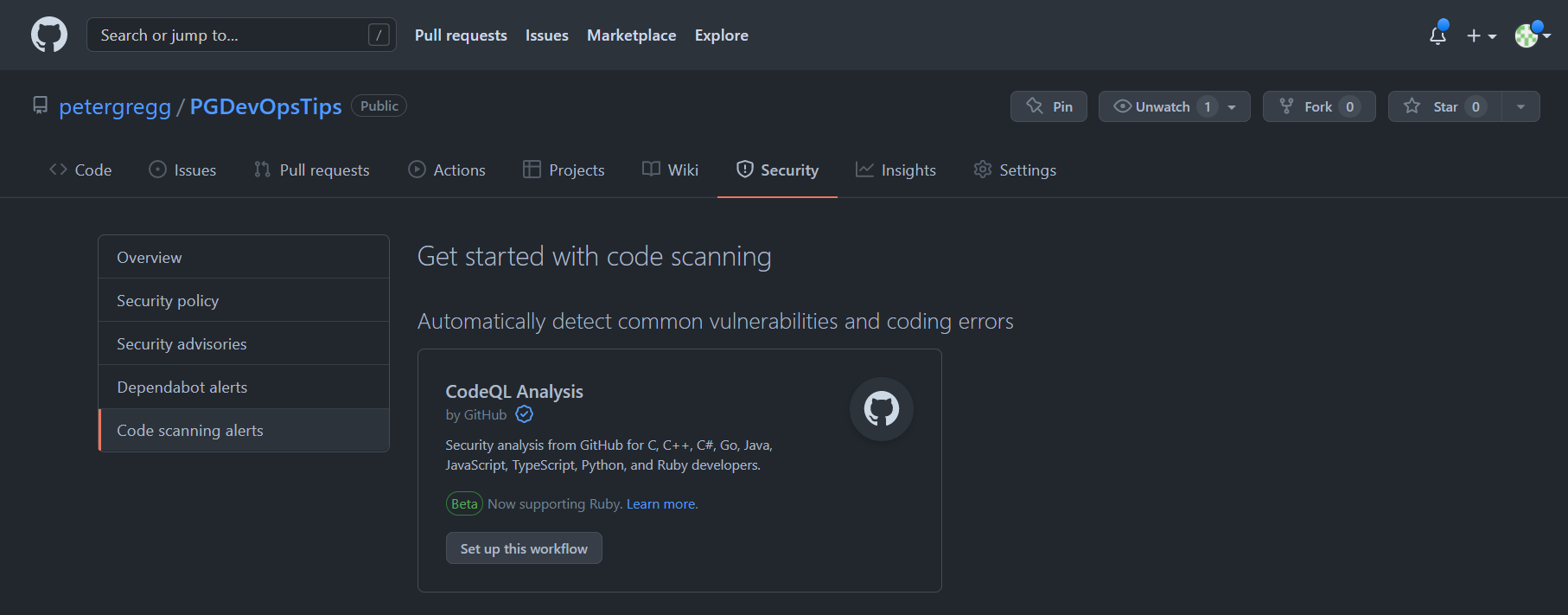Click the Pin pushpin icon
This screenshot has width=1568, height=615.
click(x=1035, y=106)
